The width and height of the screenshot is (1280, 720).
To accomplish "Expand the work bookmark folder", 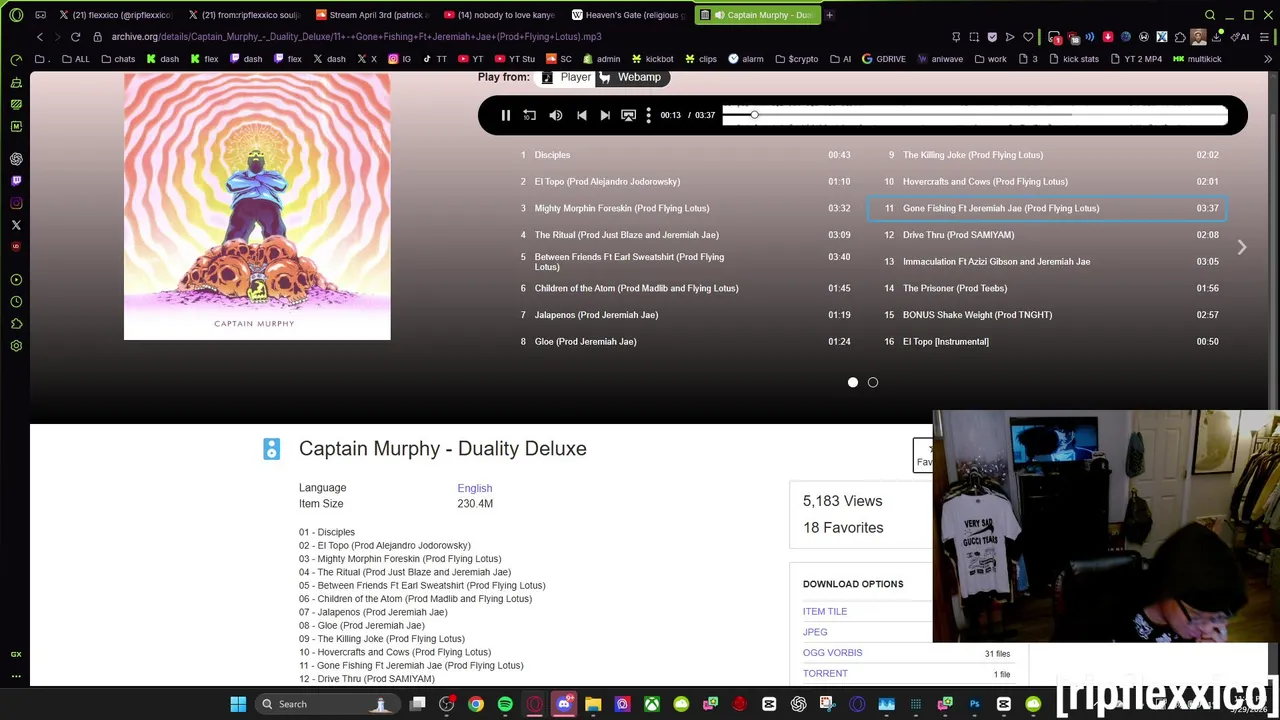I will click(990, 59).
